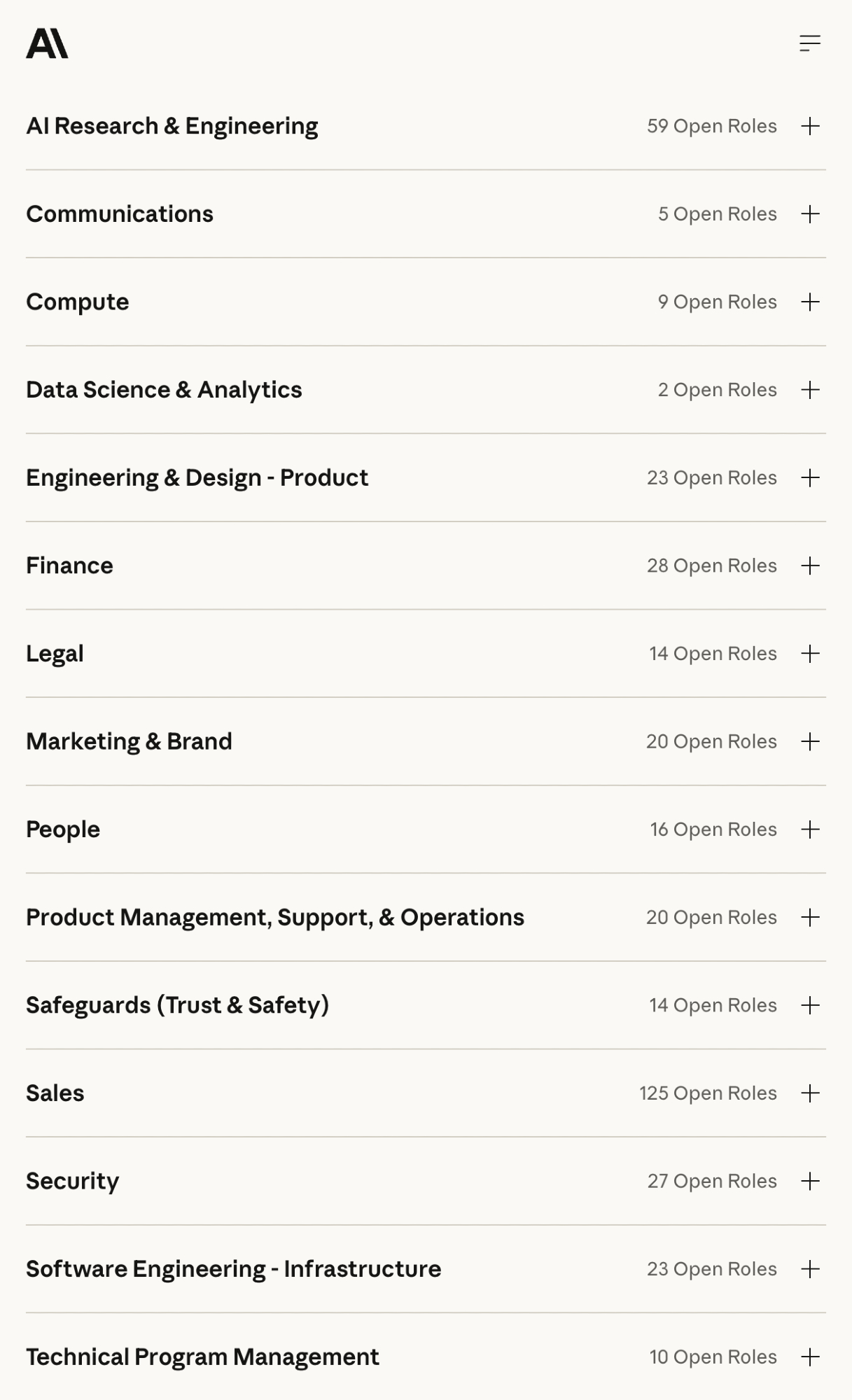
Task: Open Software Engineering - Infrastructure section
Action: [233, 1269]
